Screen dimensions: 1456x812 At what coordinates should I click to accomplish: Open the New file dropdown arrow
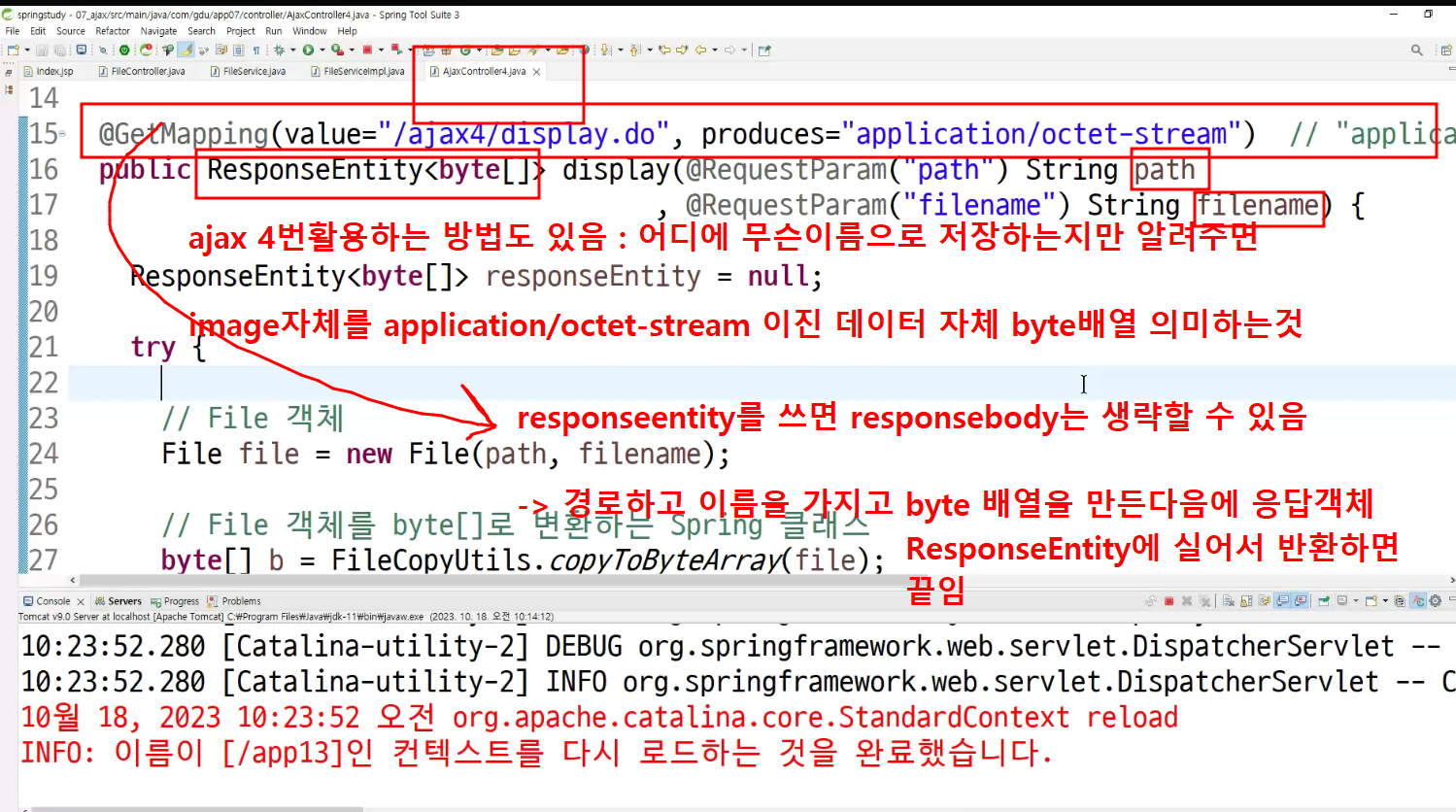click(x=27, y=50)
